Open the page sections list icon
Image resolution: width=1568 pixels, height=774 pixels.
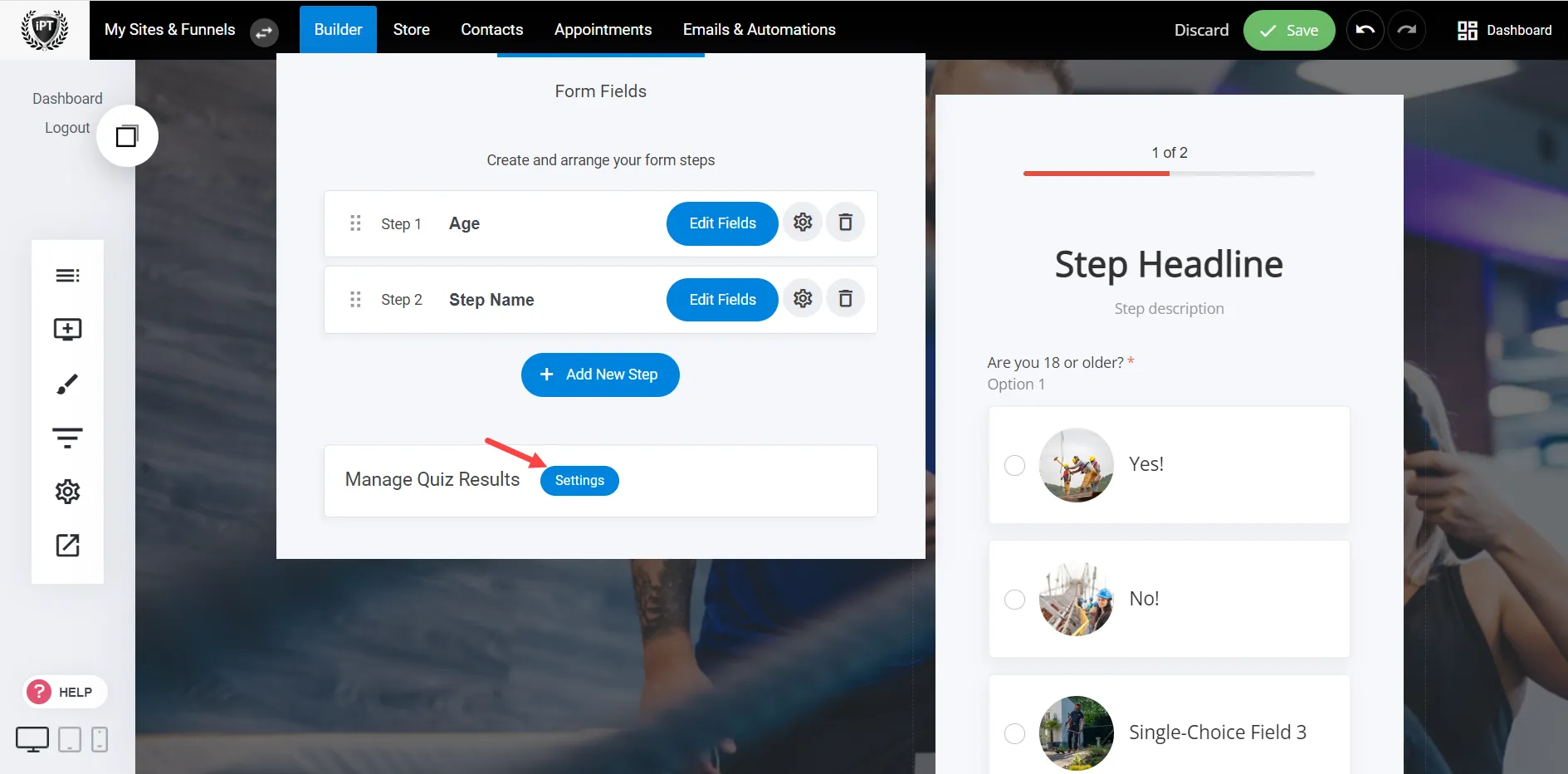(x=67, y=275)
